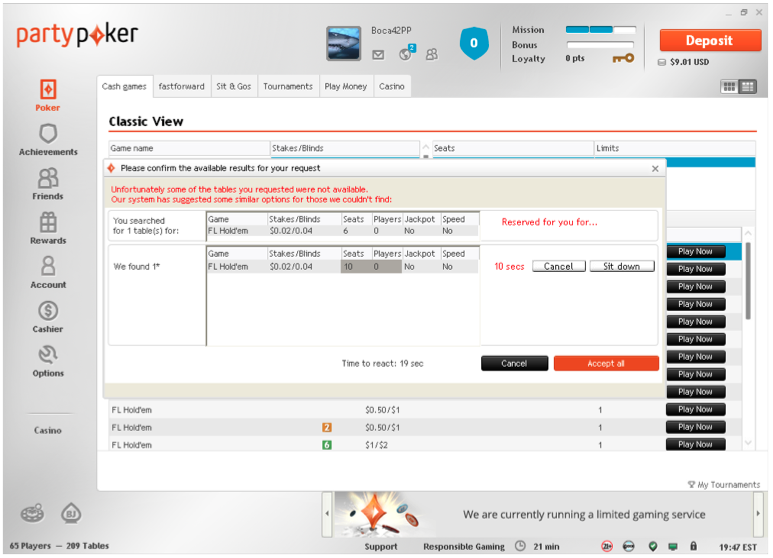Click the black Cancel button in dialog
The height and width of the screenshot is (558, 773).
pyautogui.click(x=514, y=363)
